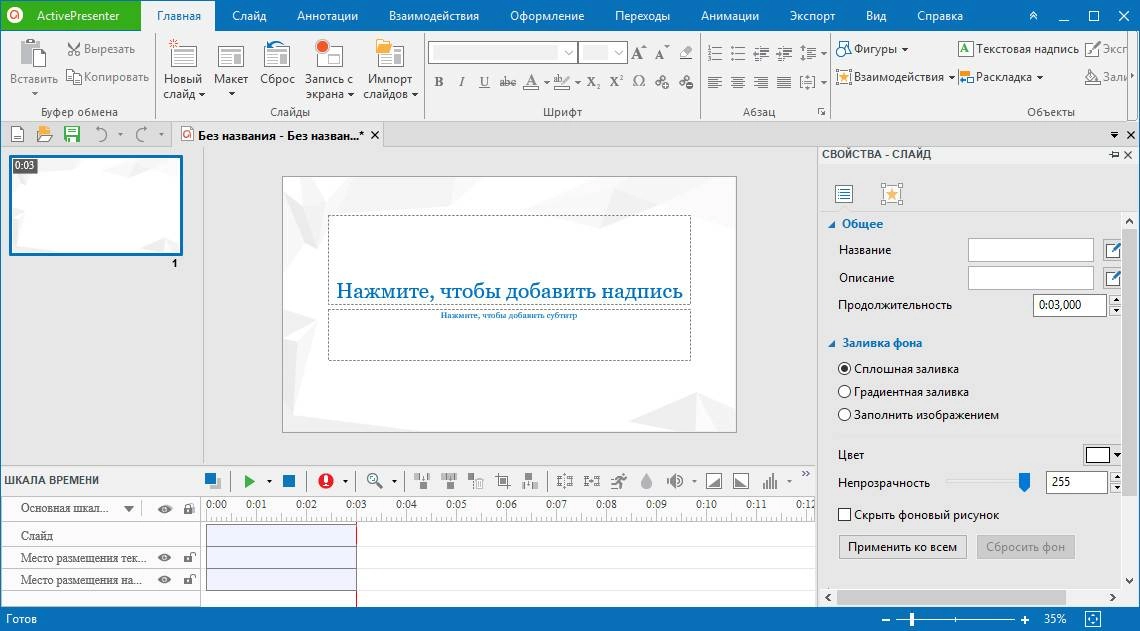Click the ActivePresenter application button

pos(69,15)
